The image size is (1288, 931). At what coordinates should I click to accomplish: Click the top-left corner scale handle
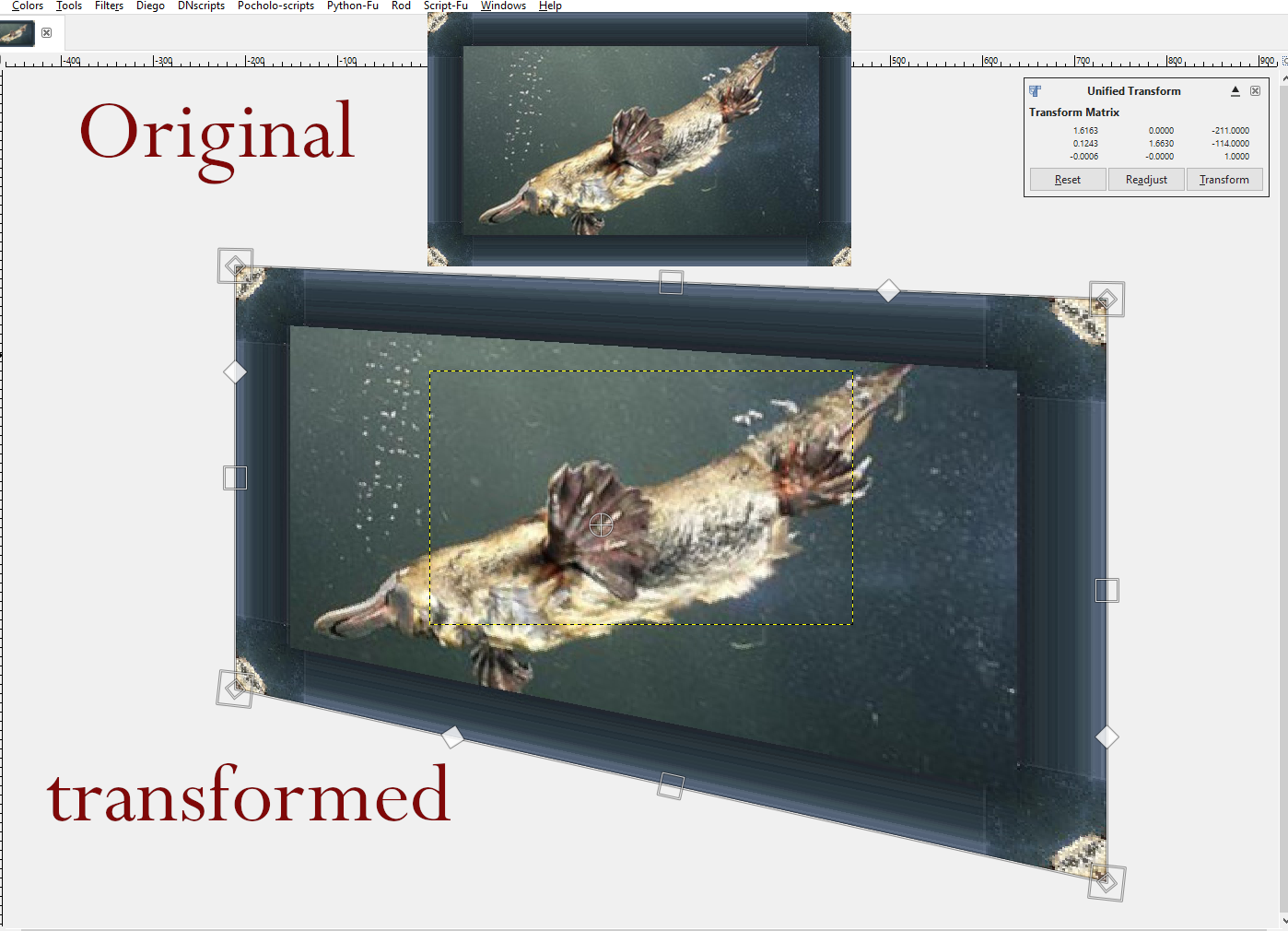click(235, 266)
